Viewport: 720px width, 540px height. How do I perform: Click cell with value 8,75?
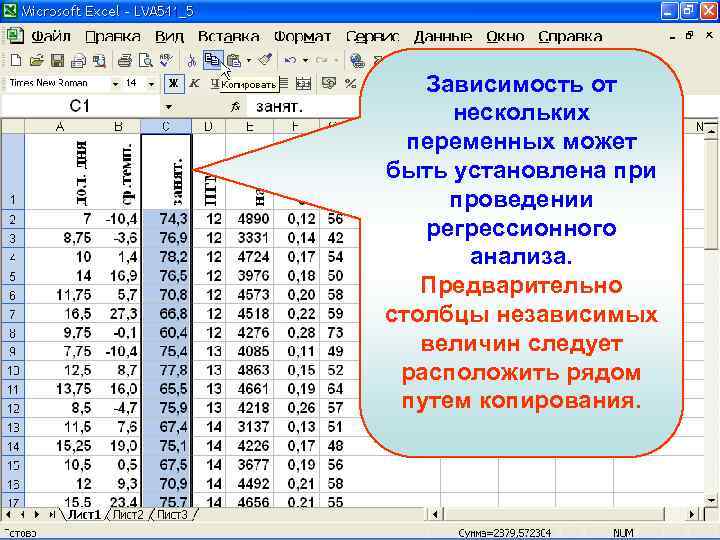(x=59, y=238)
